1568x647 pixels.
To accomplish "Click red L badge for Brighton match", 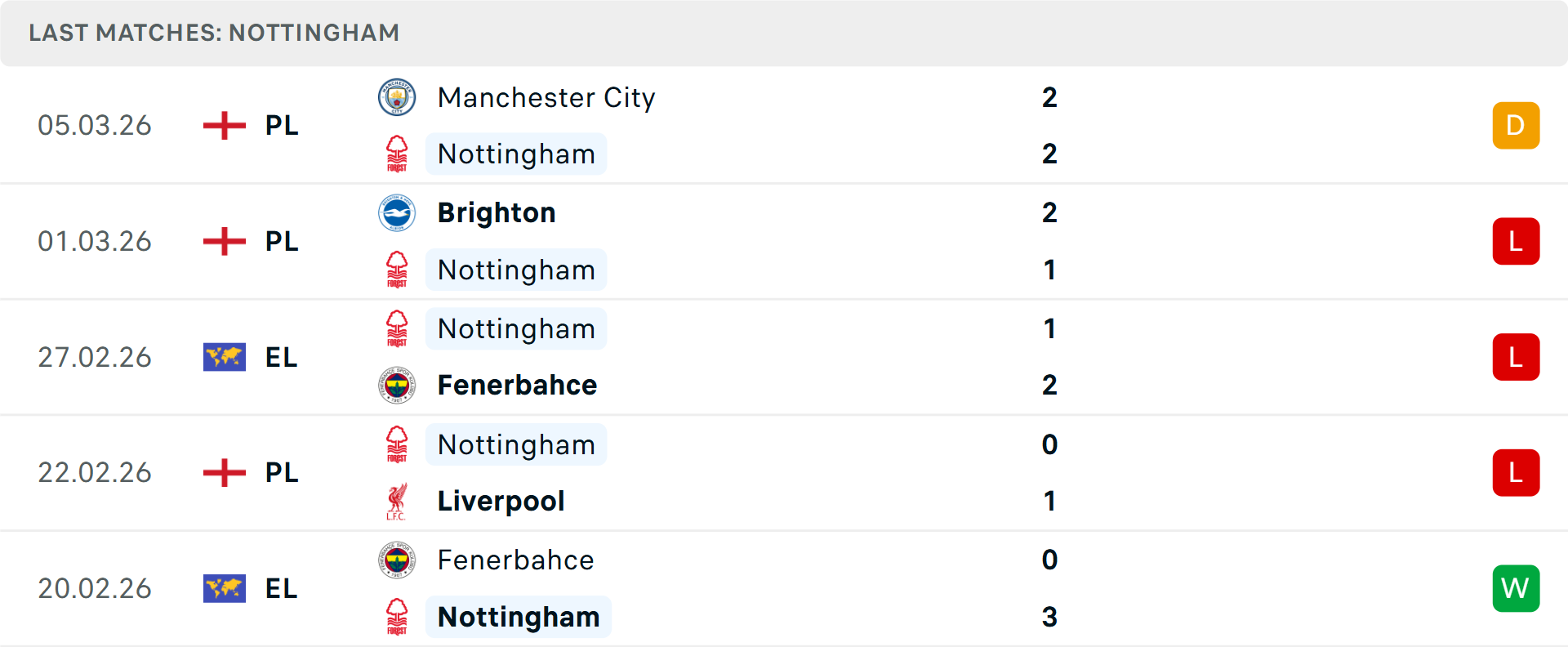I will [x=1515, y=242].
